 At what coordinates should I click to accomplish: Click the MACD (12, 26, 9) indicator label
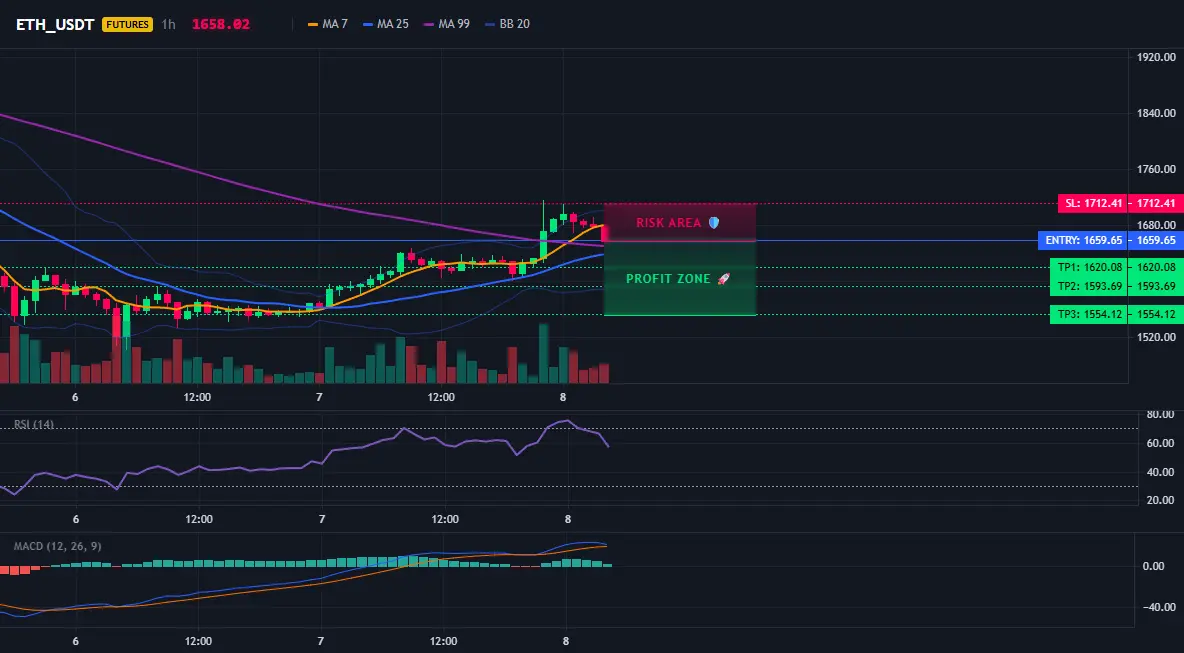[57, 546]
